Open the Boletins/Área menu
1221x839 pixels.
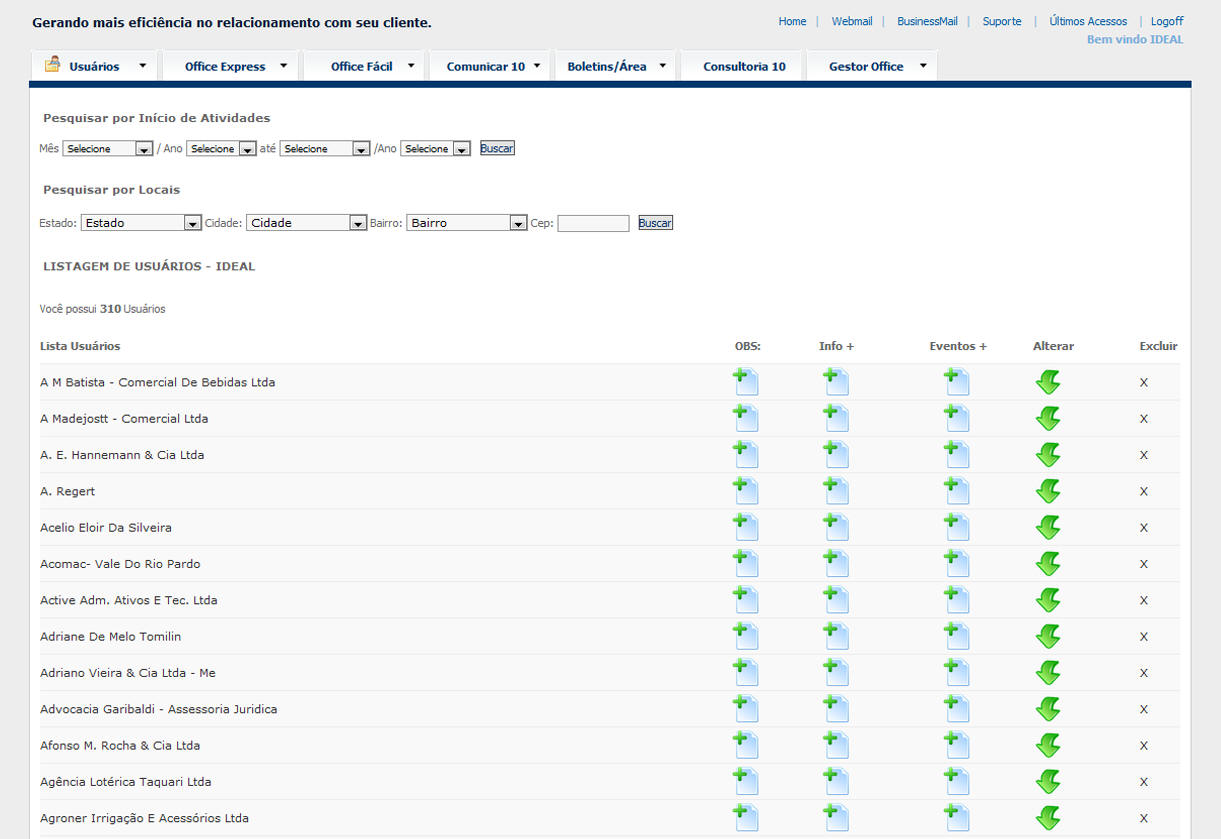(x=615, y=67)
